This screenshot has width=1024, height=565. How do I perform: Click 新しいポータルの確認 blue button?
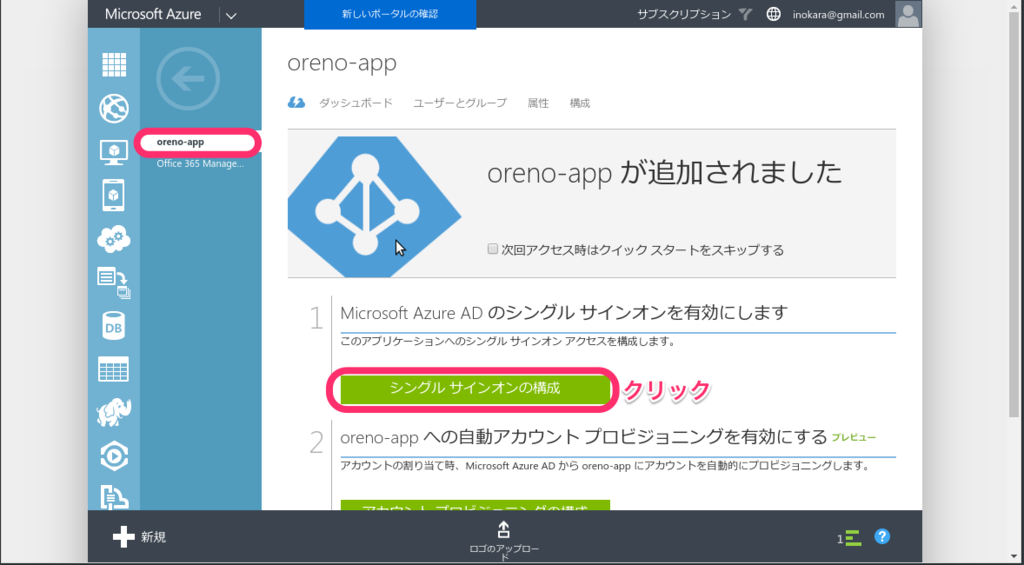(x=390, y=14)
